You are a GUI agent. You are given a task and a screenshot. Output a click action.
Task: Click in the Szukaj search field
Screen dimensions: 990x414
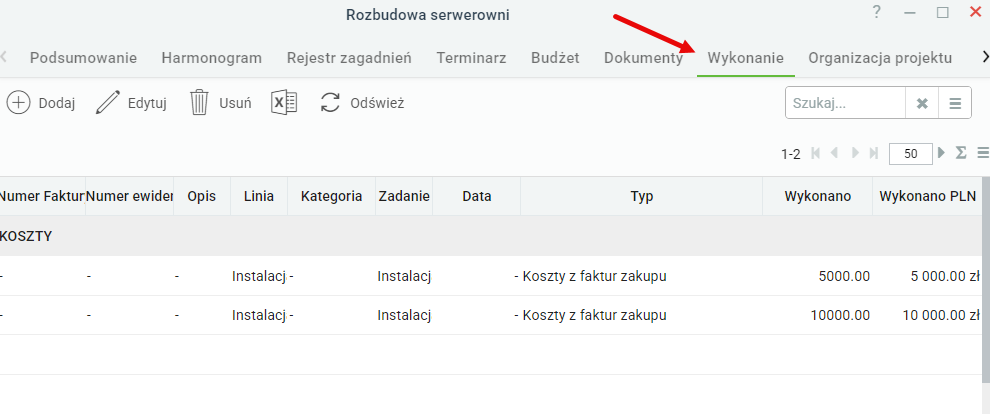tap(846, 103)
